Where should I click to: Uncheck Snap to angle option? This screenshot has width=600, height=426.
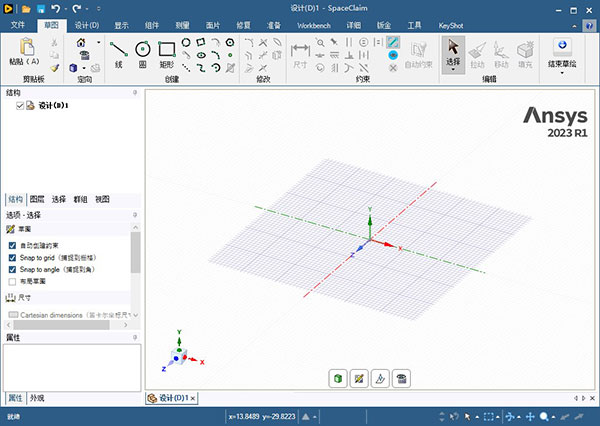point(12,269)
